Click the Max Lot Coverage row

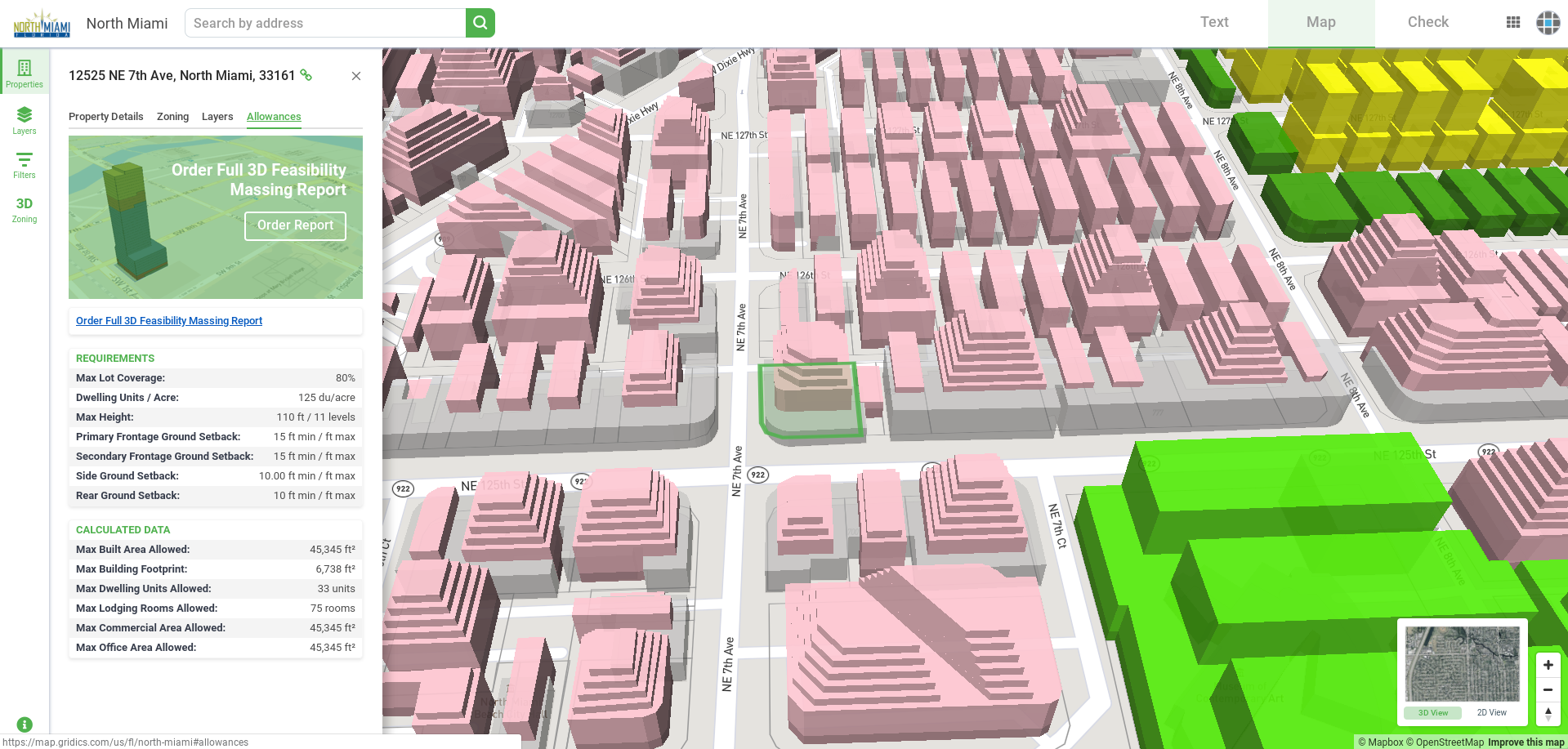(x=216, y=378)
